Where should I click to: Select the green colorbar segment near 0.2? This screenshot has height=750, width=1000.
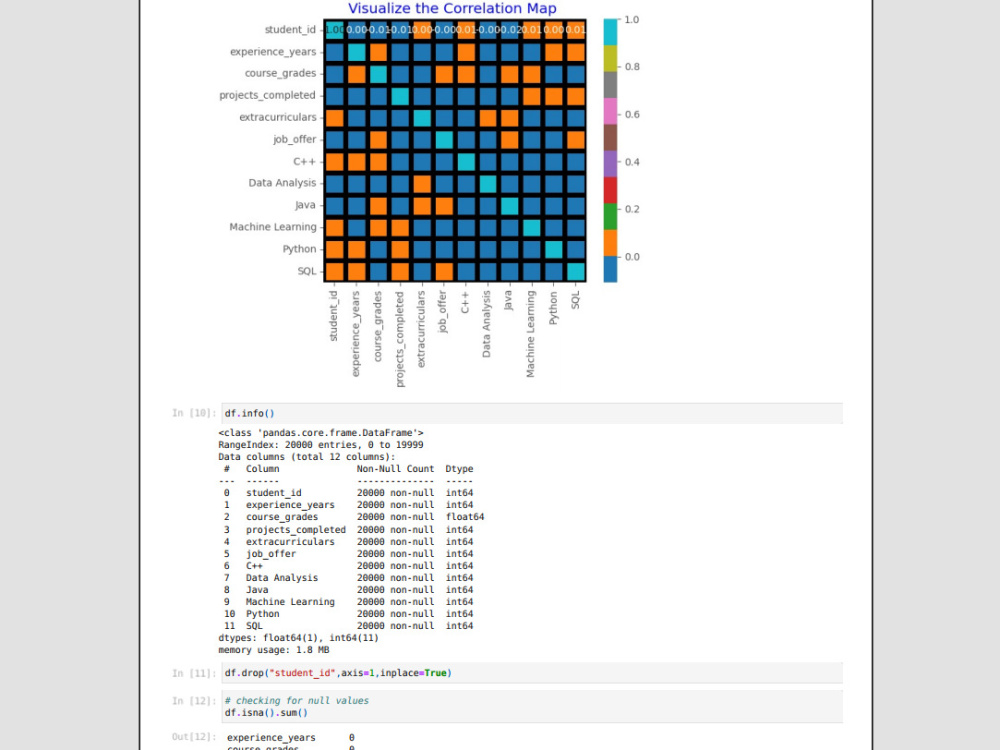[x=610, y=216]
